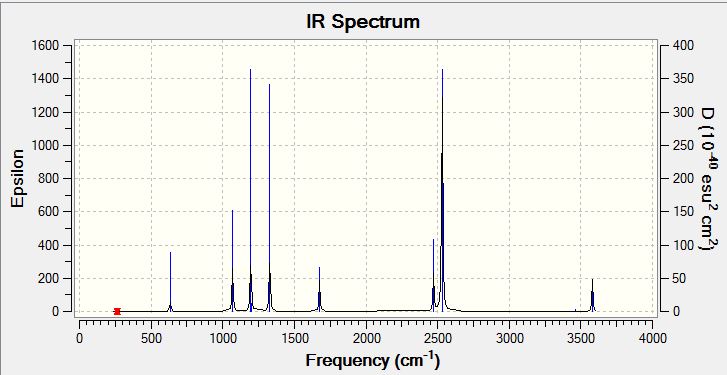Click the IR Spectrum plot title

(363, 21)
